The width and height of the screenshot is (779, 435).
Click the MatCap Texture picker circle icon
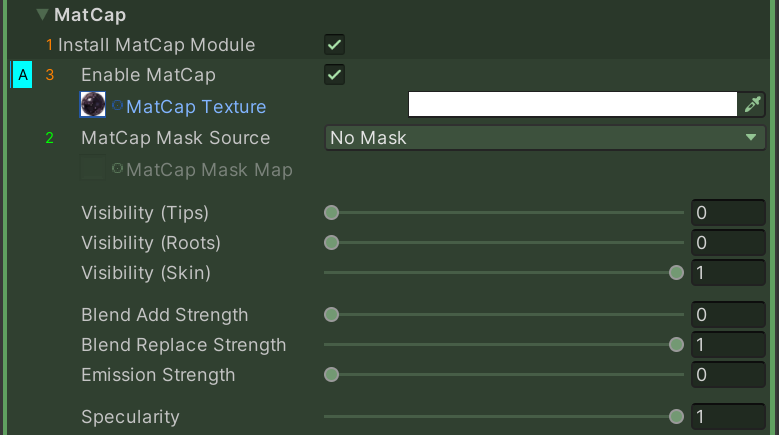click(x=117, y=105)
